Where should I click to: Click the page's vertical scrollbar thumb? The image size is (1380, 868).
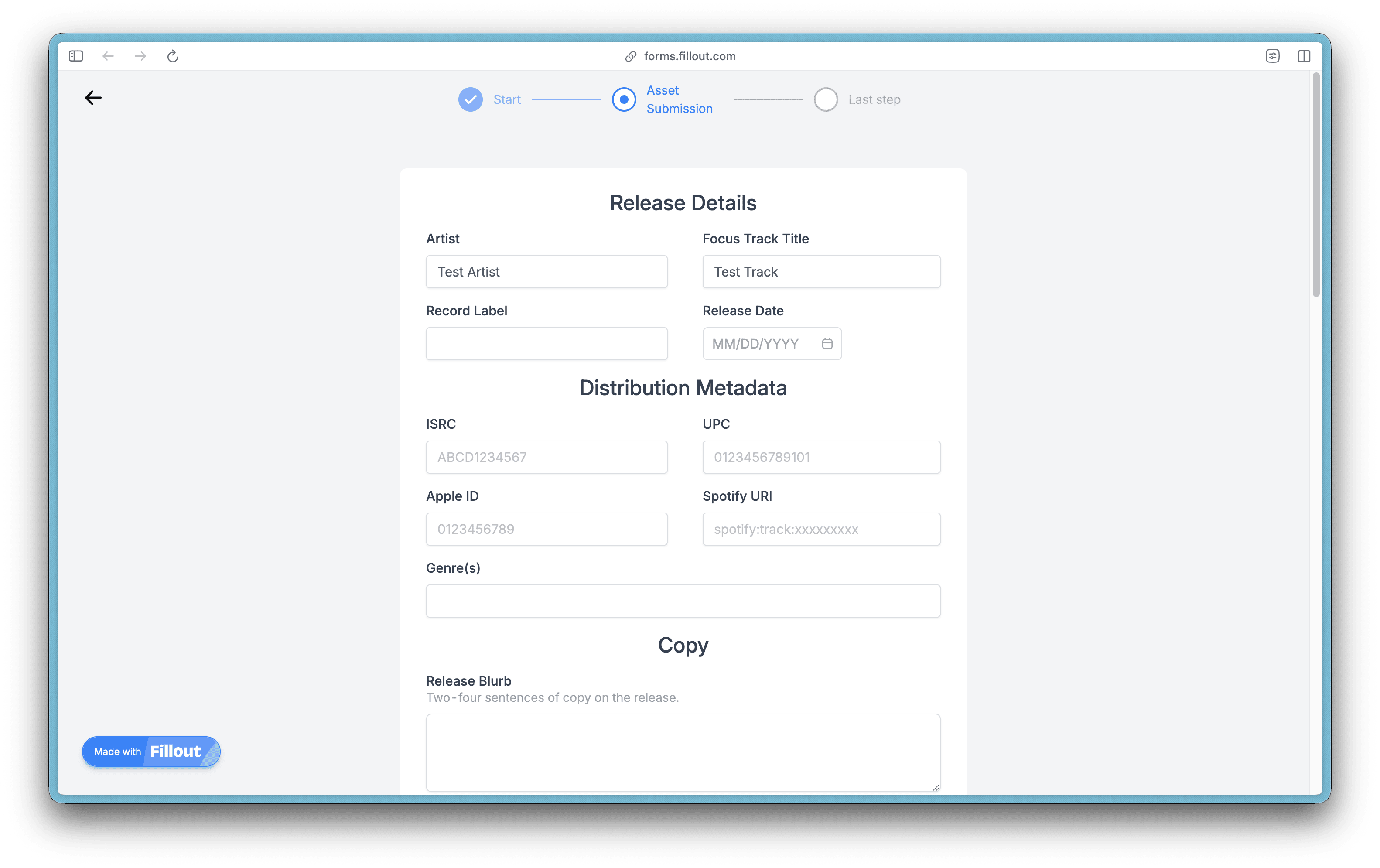pos(1316,185)
